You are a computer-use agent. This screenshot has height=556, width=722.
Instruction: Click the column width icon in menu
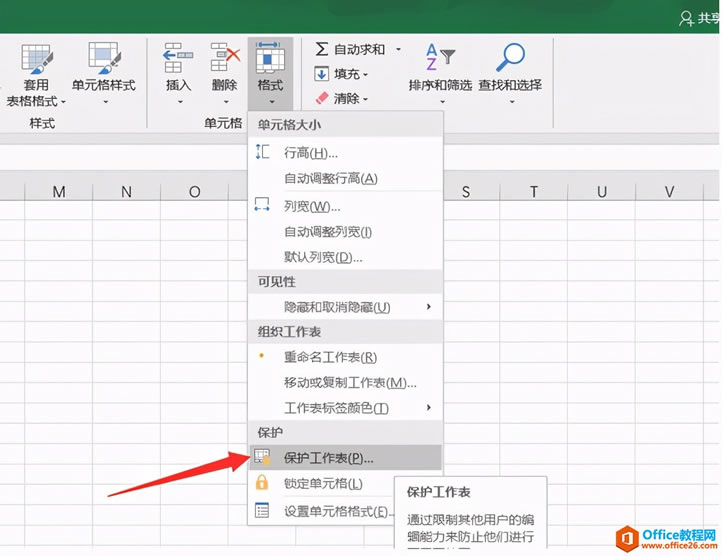262,205
